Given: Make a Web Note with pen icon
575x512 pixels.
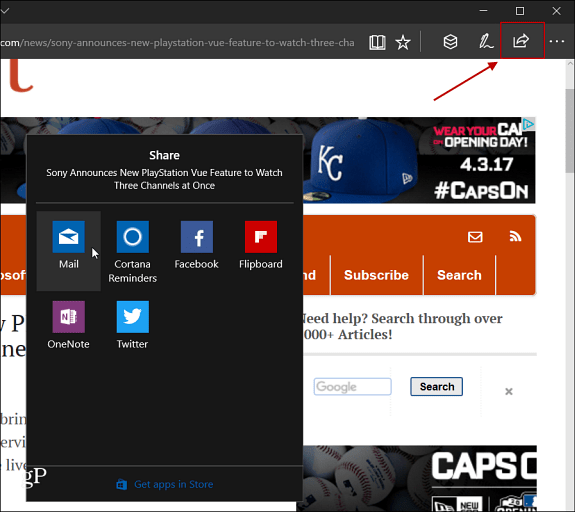Looking at the screenshot, I should click(x=486, y=41).
